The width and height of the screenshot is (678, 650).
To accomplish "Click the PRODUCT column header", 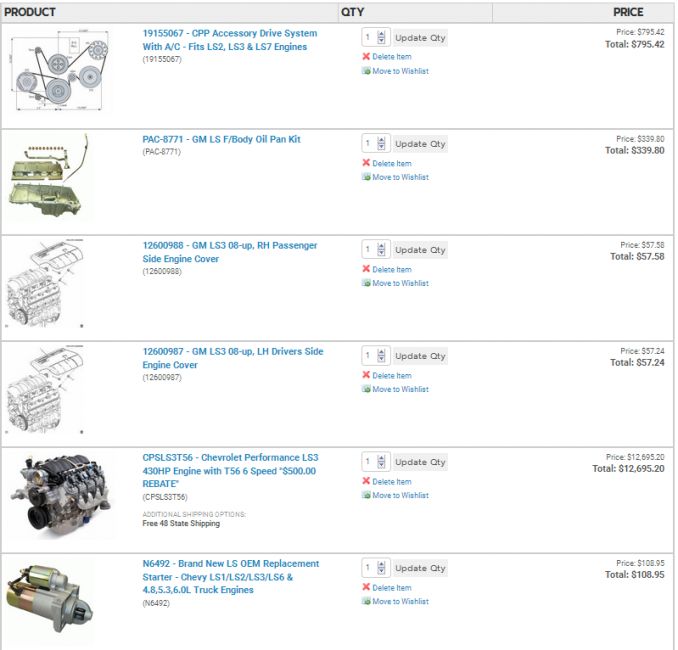I will pos(30,12).
